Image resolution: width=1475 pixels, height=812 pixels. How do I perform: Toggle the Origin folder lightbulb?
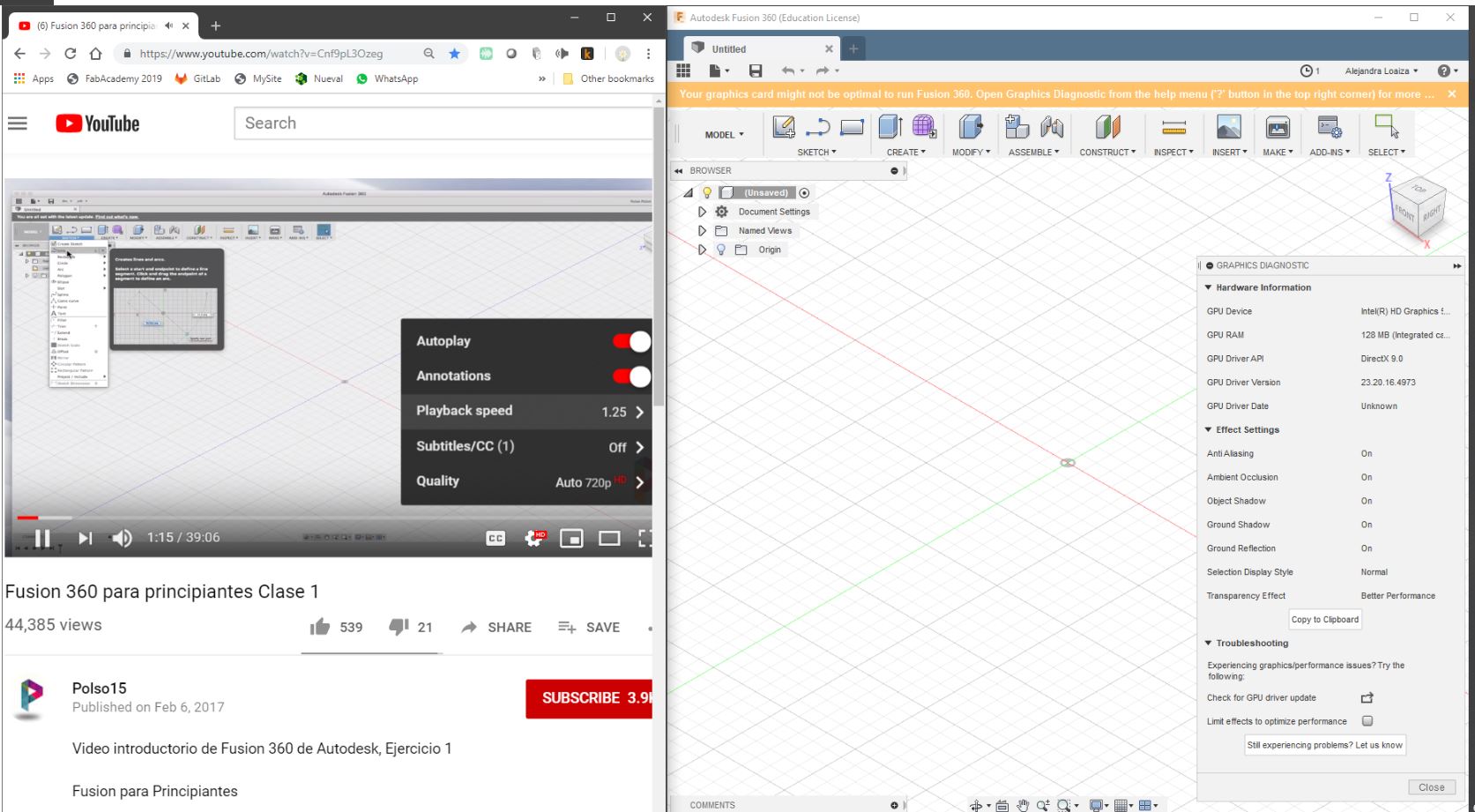[x=721, y=250]
